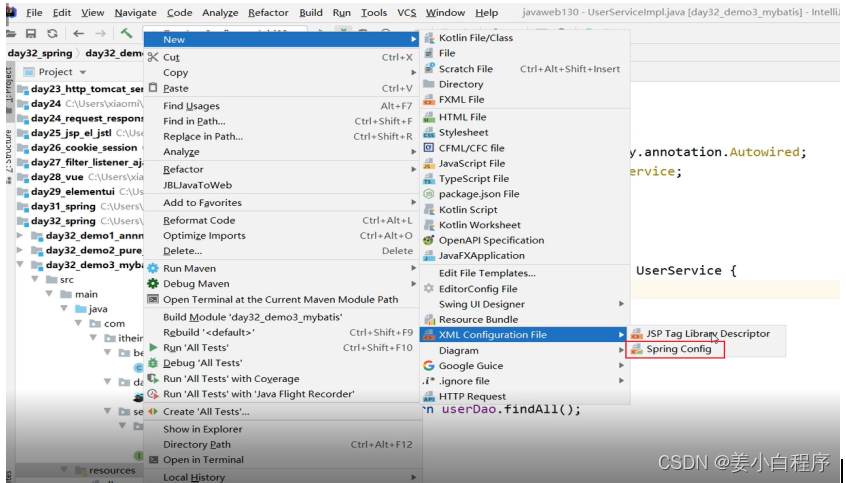
Task: Collapse the src folder tree arrow
Action: tap(35, 280)
